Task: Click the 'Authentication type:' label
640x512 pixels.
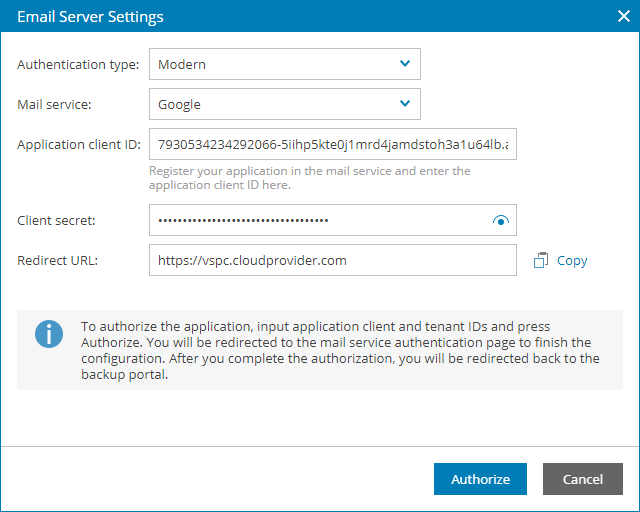Action: pyautogui.click(x=78, y=65)
